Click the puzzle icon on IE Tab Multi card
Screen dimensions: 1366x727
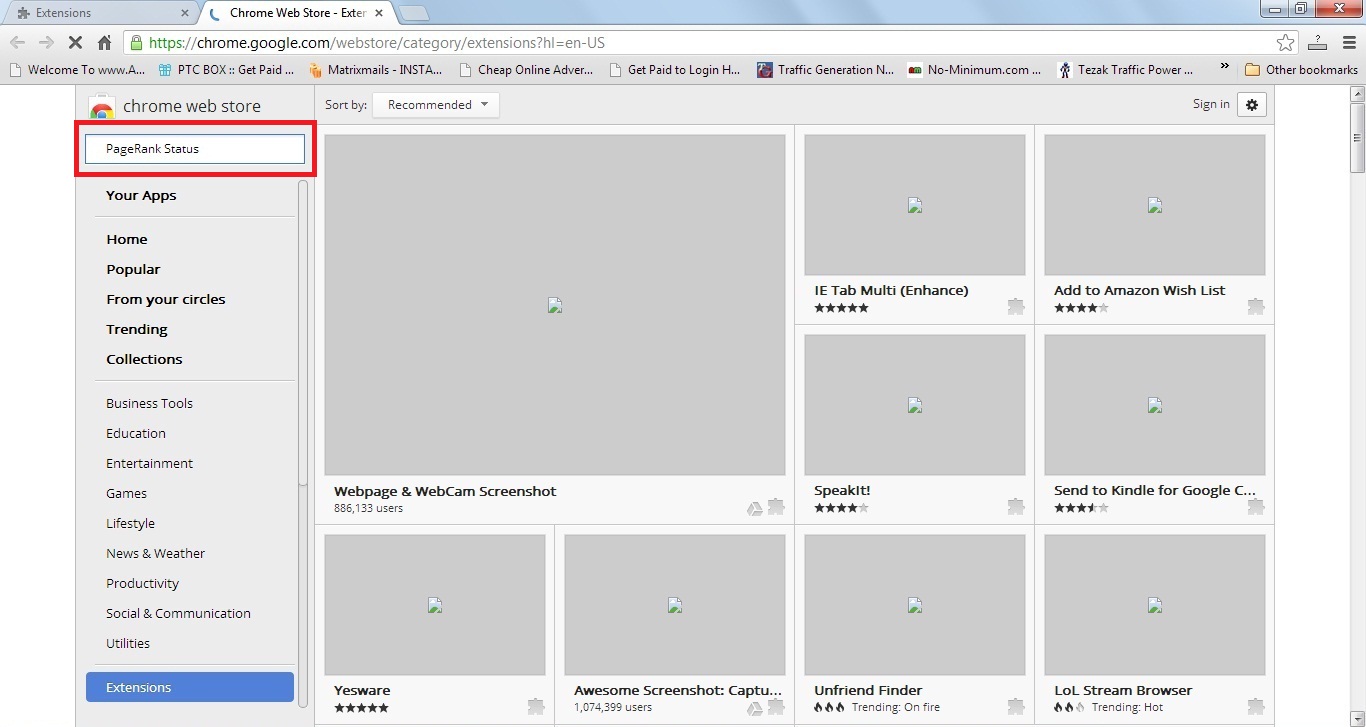[x=1016, y=307]
